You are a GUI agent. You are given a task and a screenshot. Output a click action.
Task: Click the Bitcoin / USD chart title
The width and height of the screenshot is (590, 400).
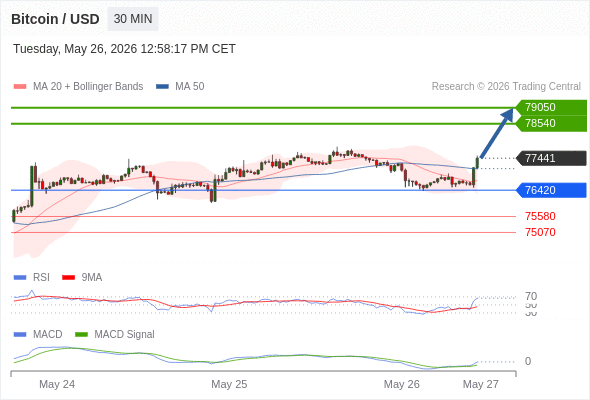55,19
